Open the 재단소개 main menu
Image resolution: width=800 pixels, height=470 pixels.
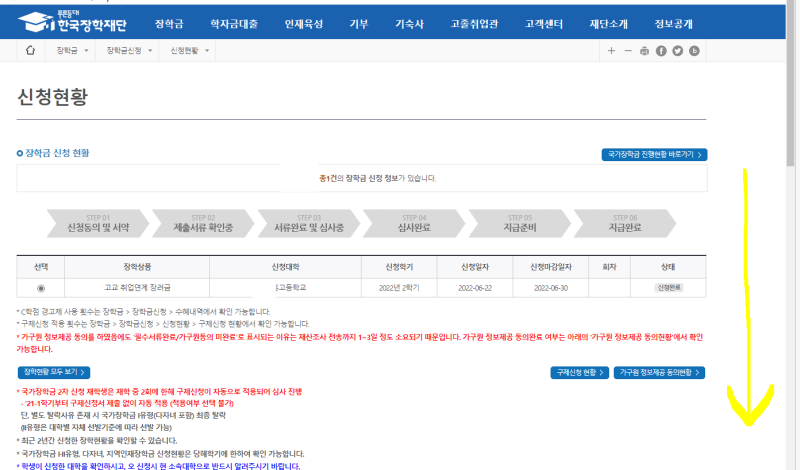609,24
